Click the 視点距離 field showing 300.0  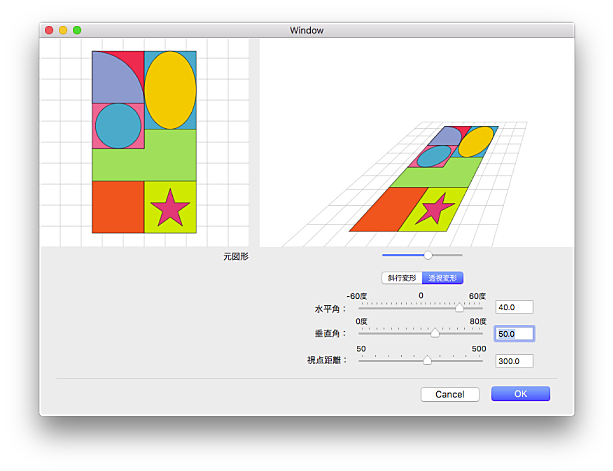coord(514,361)
